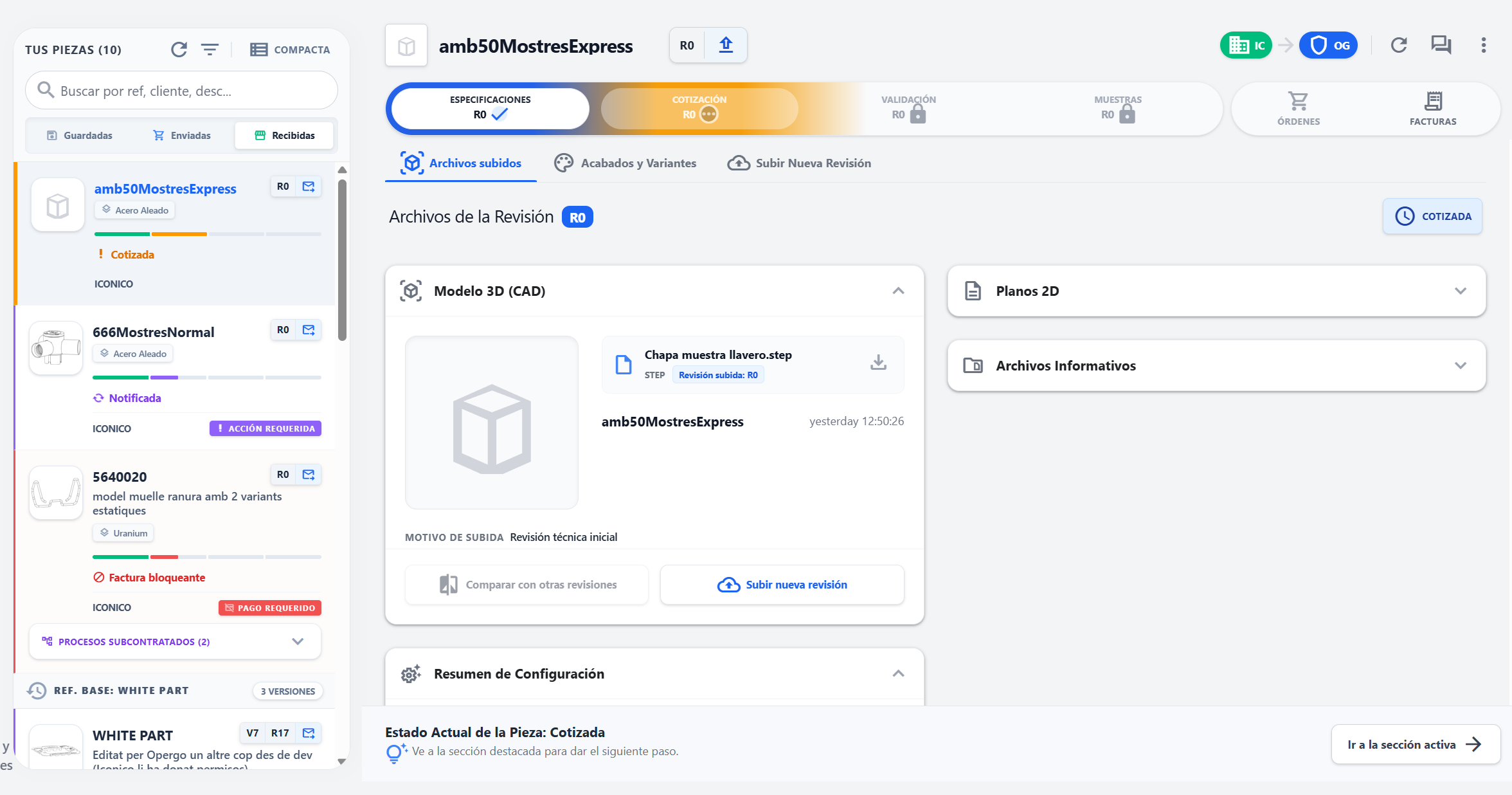Click the Archivos Informativos folder icon
This screenshot has width=1512, height=795.
(973, 365)
